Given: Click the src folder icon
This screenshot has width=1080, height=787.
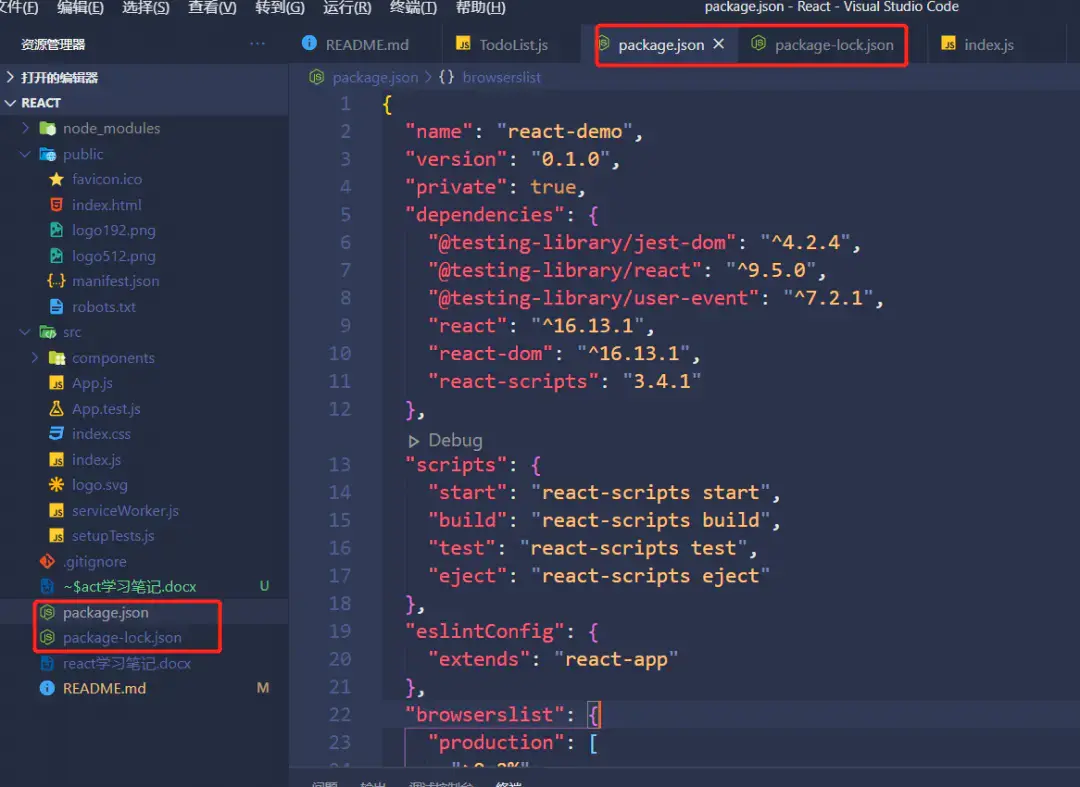Looking at the screenshot, I should click(48, 332).
